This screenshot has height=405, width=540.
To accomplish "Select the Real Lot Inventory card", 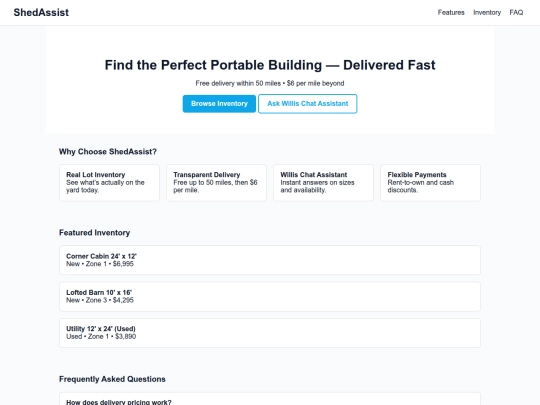I will click(x=109, y=183).
